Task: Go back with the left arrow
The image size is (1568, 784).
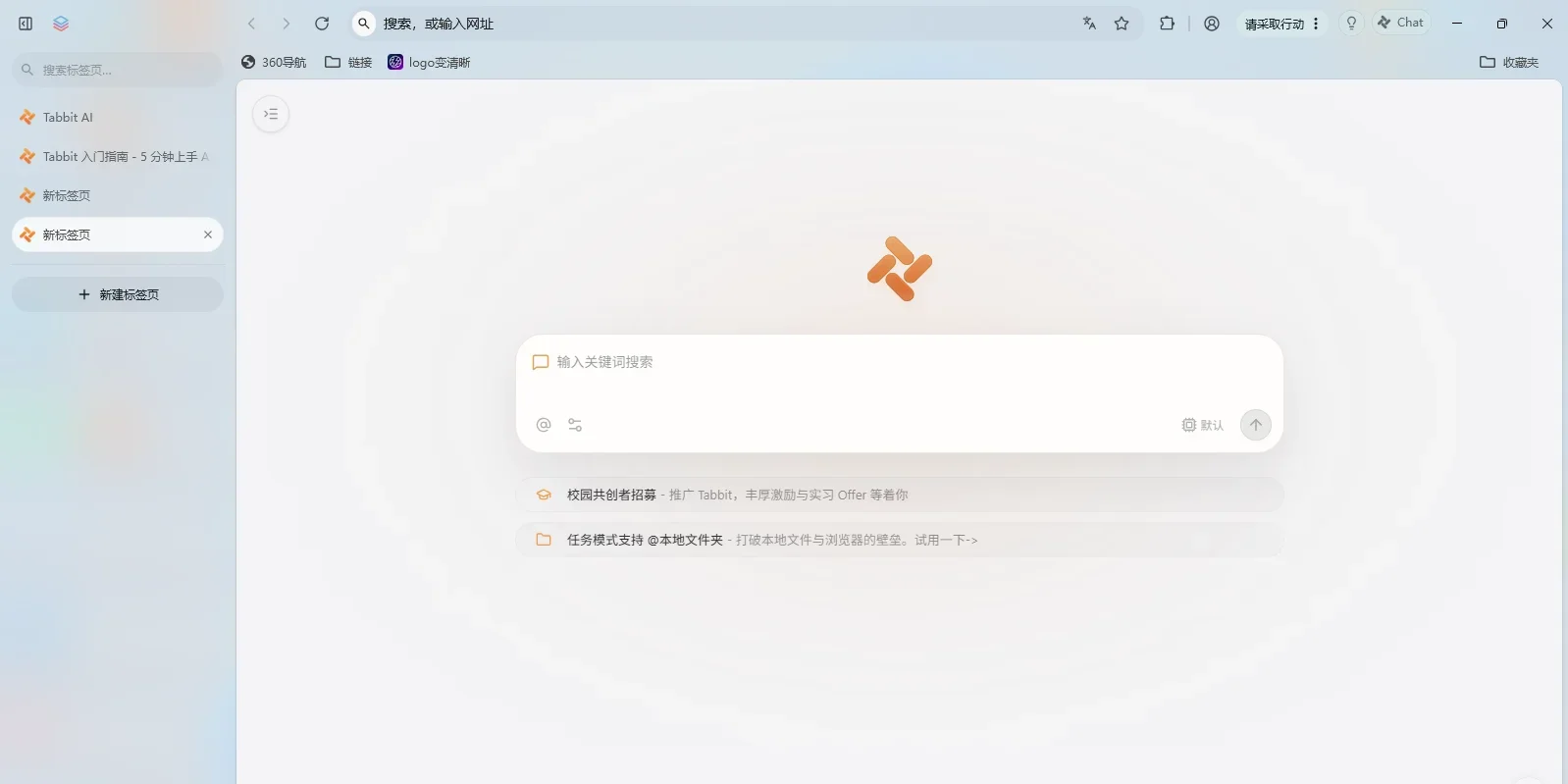Action: (x=252, y=24)
